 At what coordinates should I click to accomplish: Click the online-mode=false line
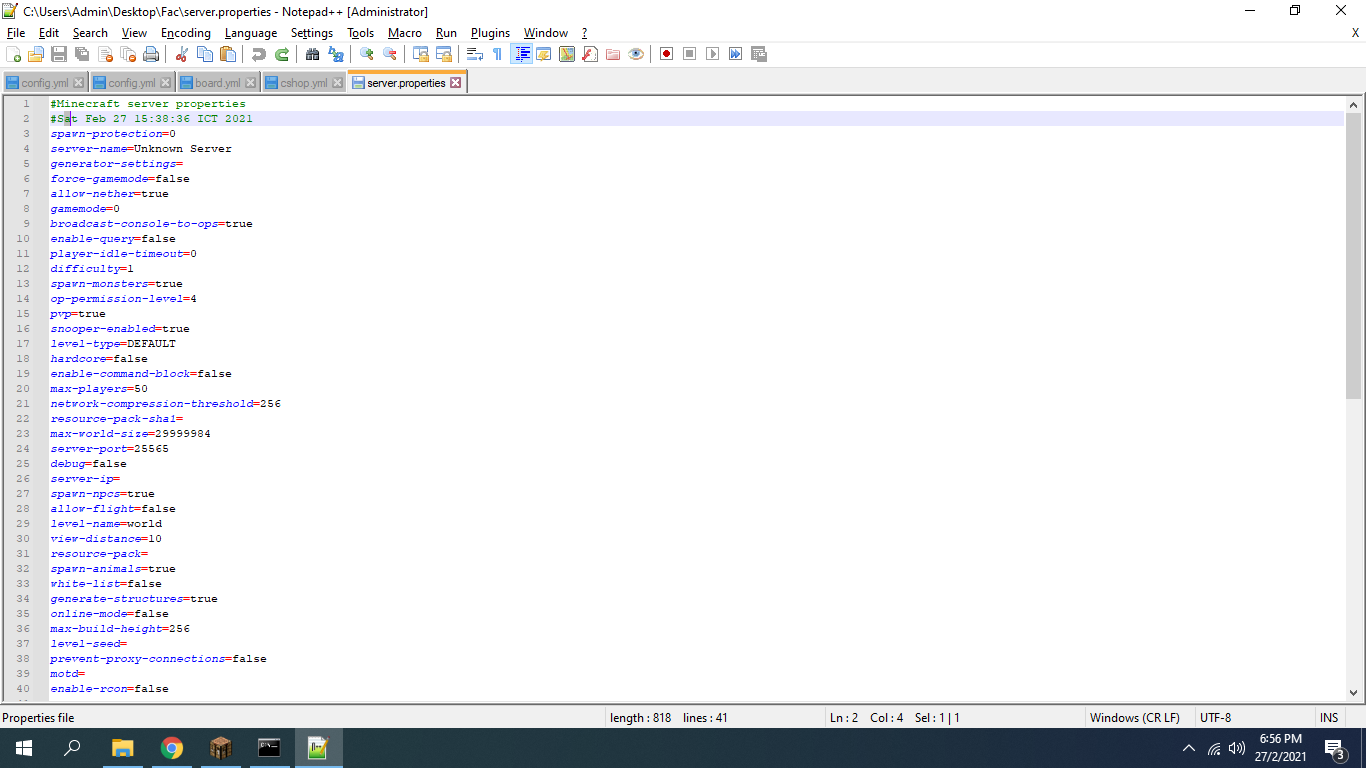tap(110, 614)
